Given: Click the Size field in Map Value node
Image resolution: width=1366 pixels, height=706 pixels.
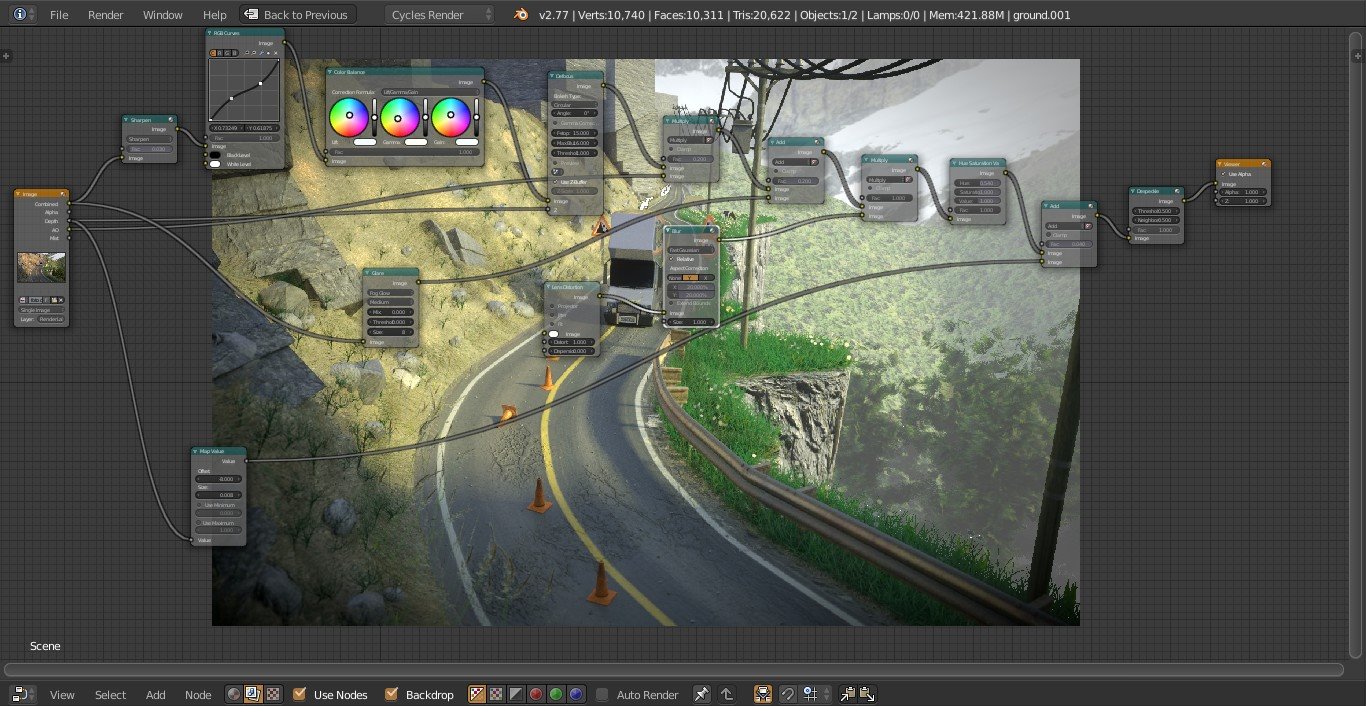Looking at the screenshot, I should tap(218, 495).
